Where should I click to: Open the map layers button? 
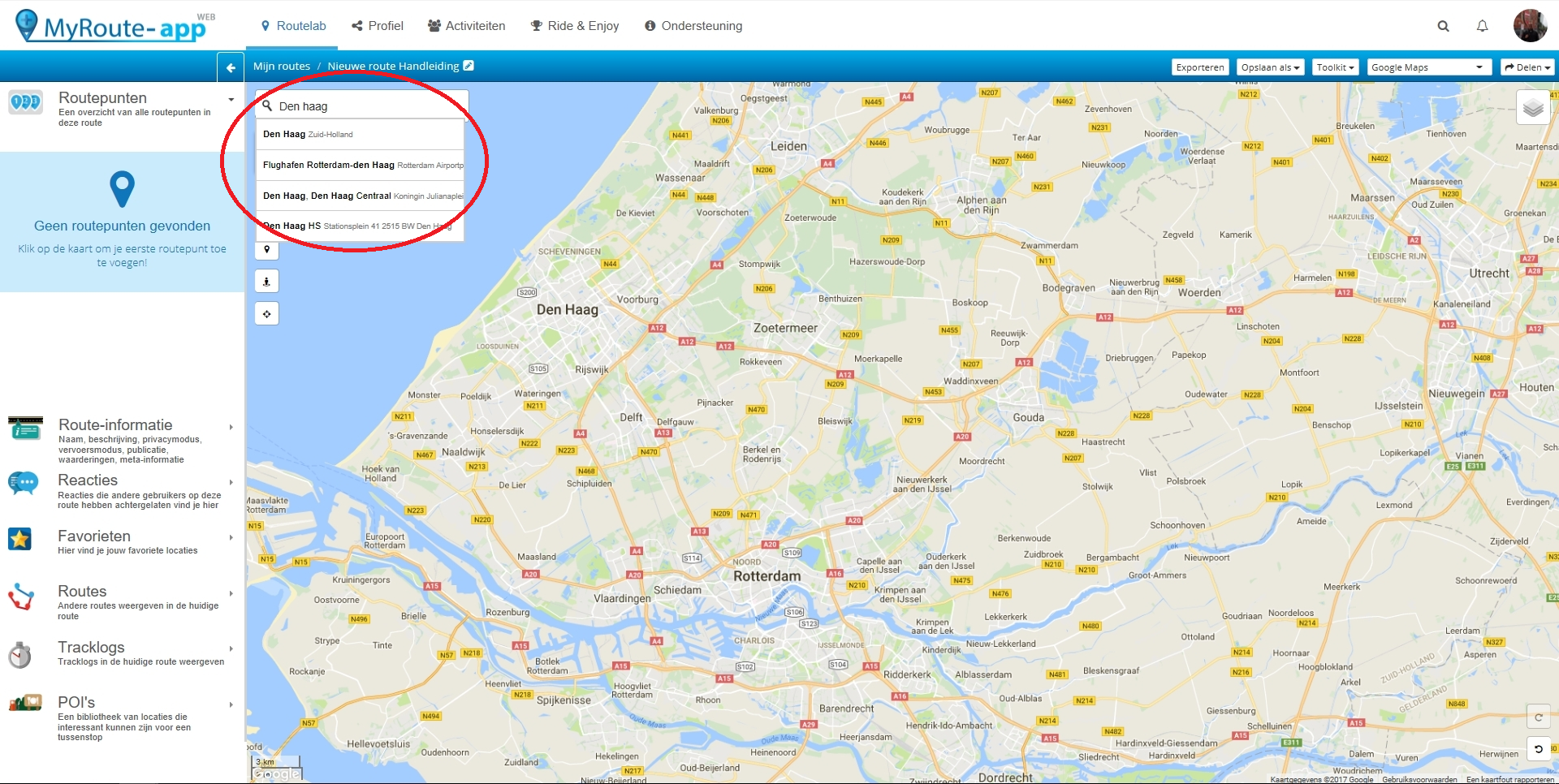(1533, 107)
